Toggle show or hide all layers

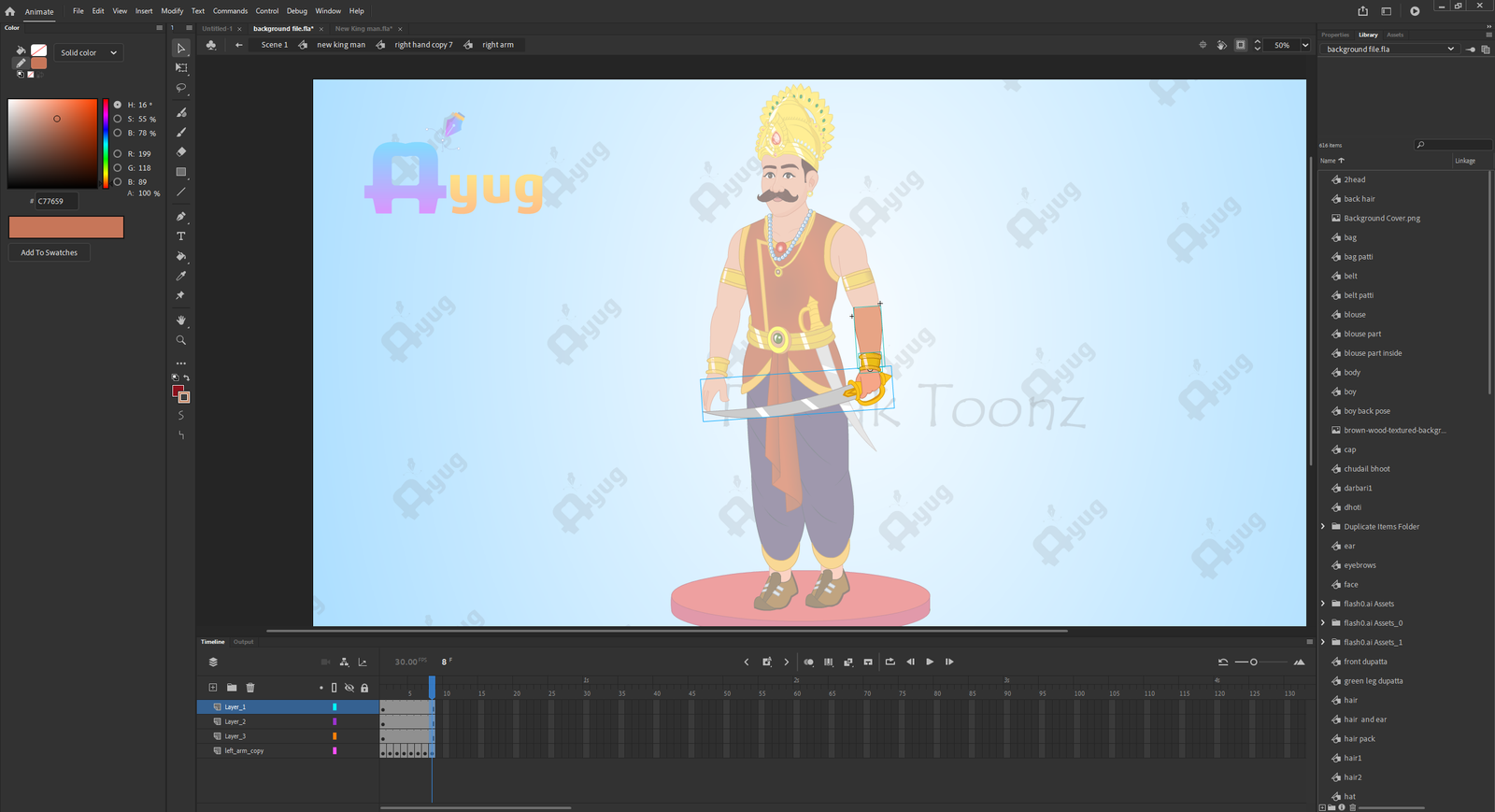tap(349, 688)
